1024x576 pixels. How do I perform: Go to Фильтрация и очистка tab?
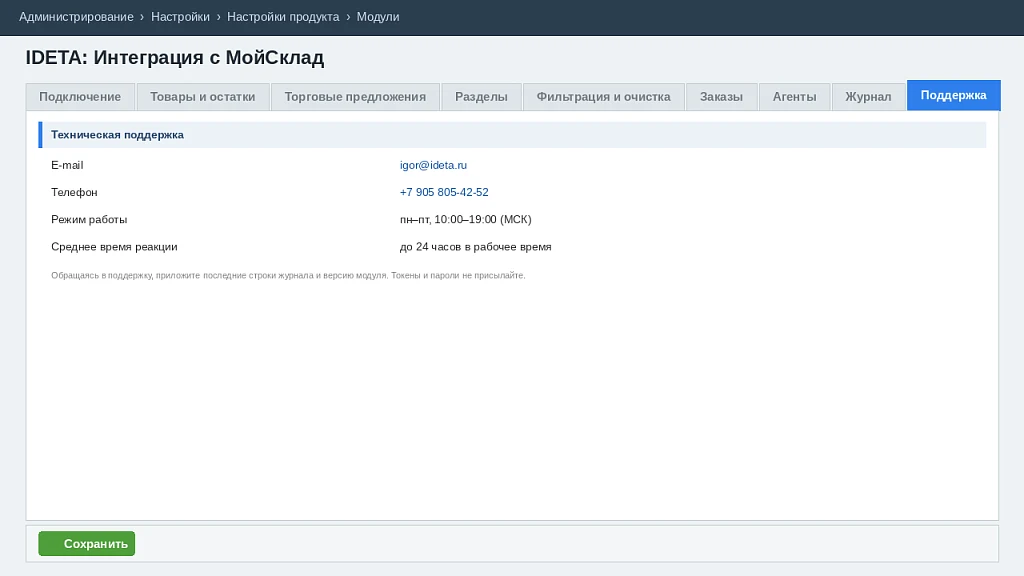pos(603,97)
